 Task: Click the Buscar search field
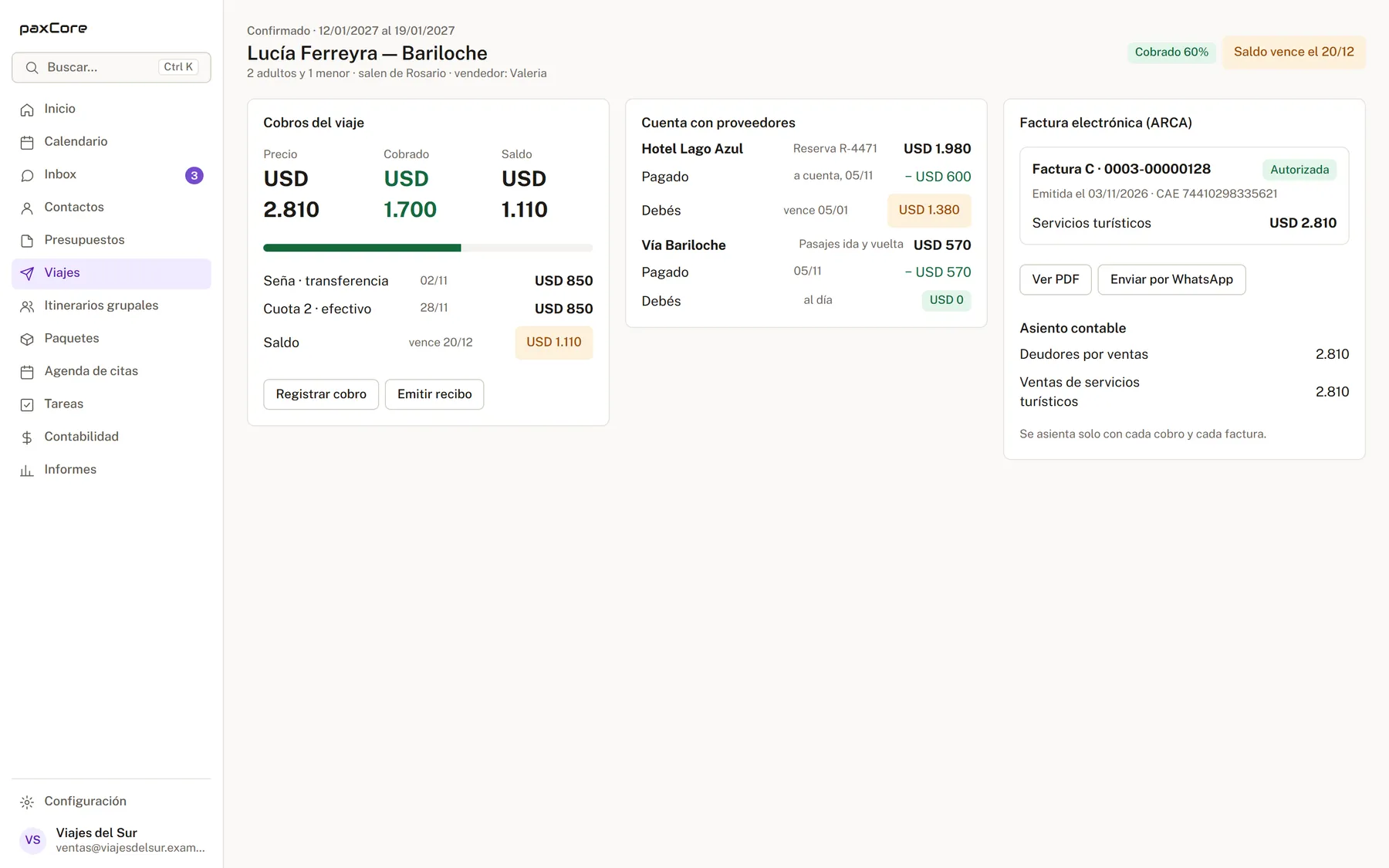(x=111, y=68)
